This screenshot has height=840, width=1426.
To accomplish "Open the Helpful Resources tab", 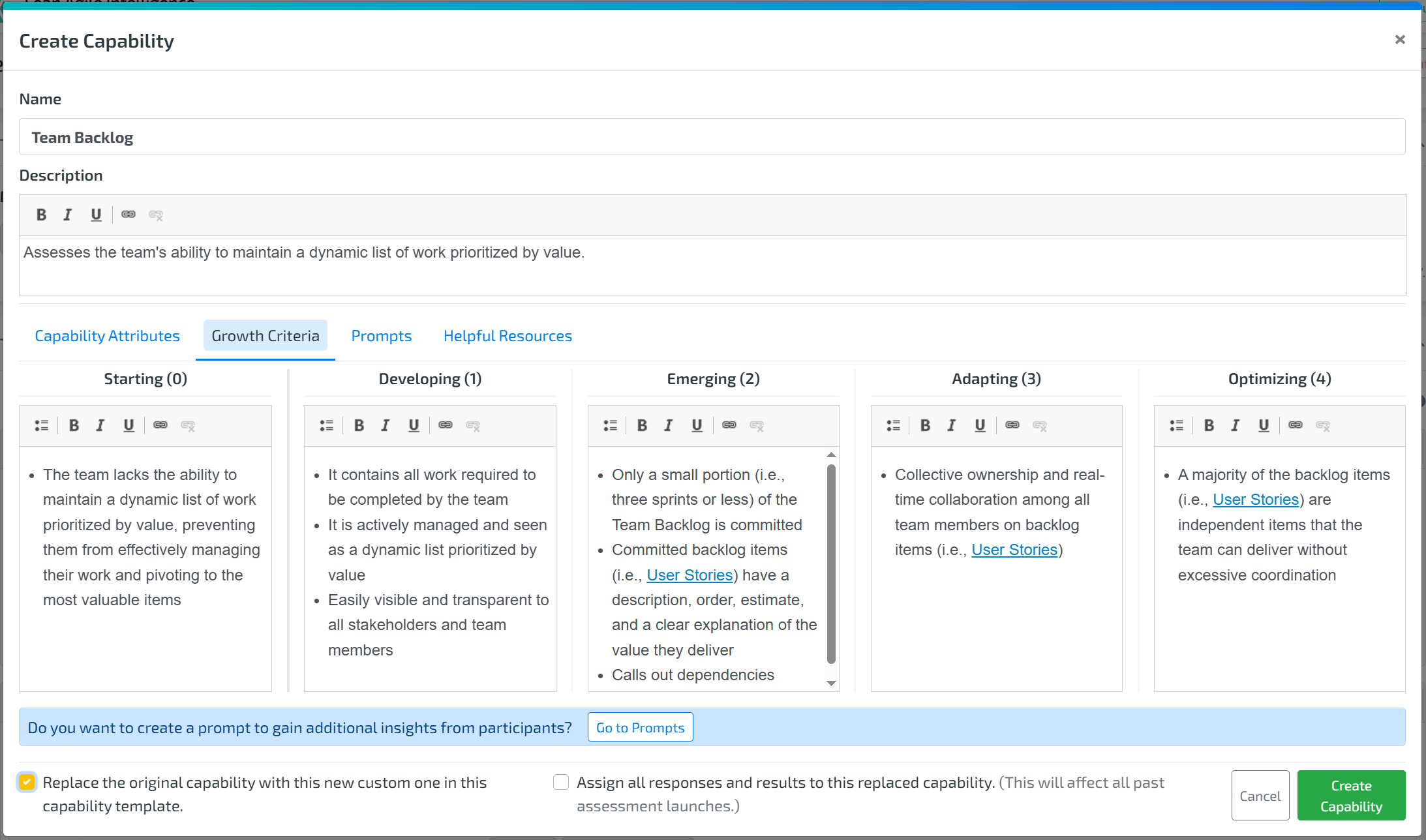I will click(508, 336).
